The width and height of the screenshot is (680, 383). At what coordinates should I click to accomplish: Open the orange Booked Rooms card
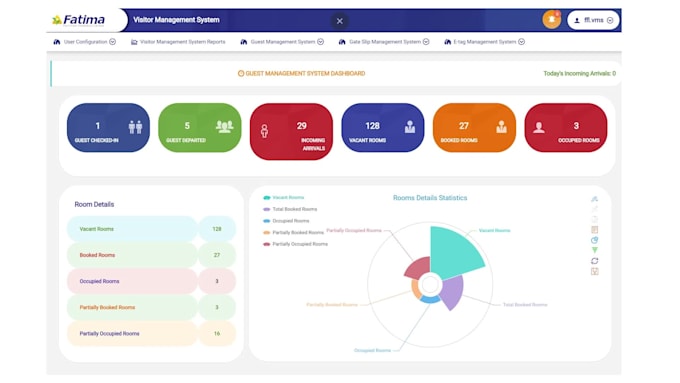(x=474, y=128)
